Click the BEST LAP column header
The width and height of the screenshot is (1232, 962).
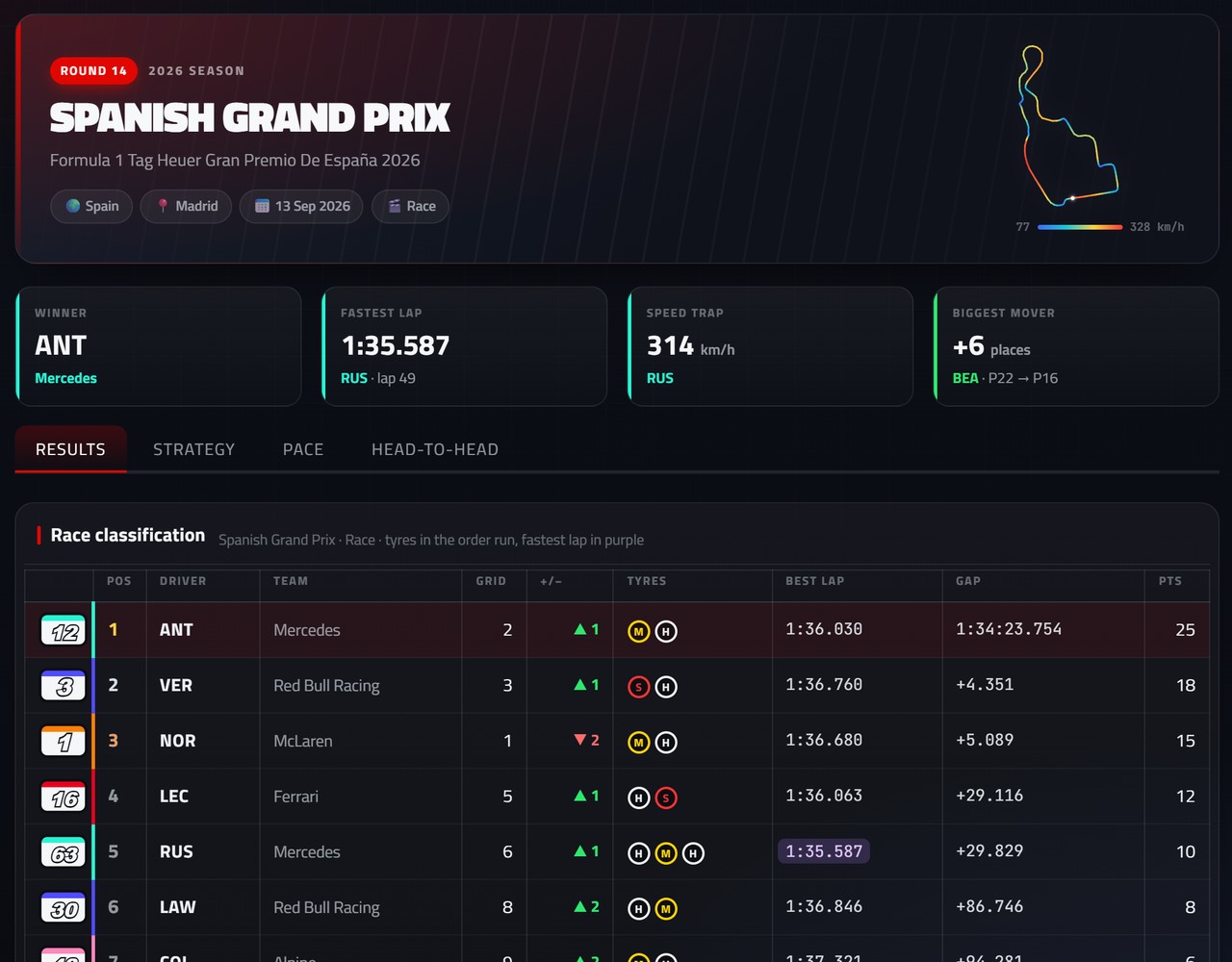pos(814,581)
